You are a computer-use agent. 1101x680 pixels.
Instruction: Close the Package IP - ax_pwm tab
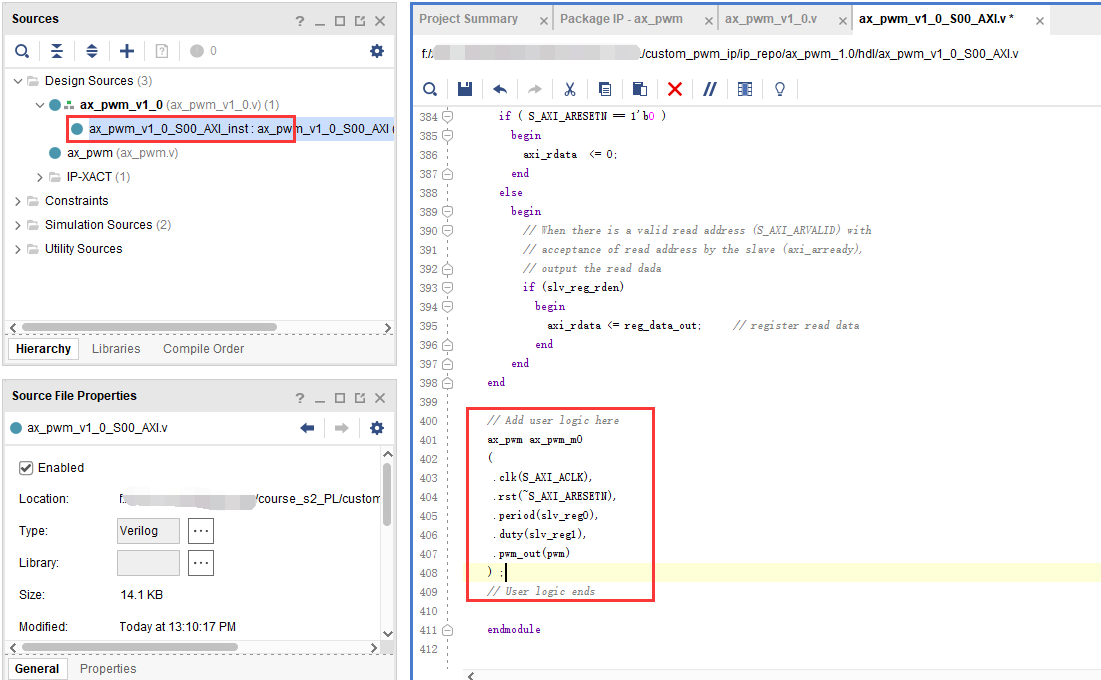point(708,21)
